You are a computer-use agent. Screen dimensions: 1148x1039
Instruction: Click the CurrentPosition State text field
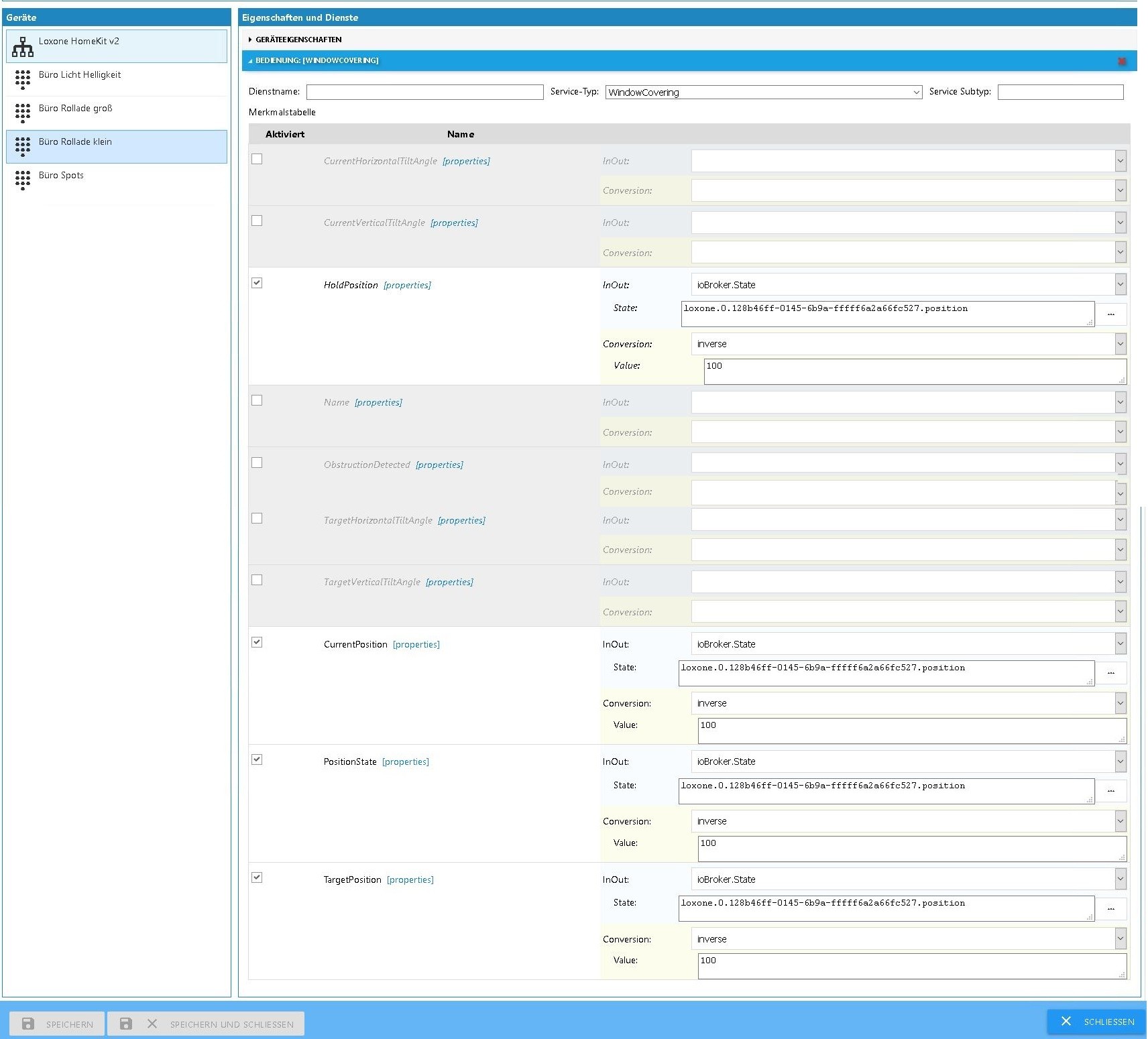click(x=886, y=673)
